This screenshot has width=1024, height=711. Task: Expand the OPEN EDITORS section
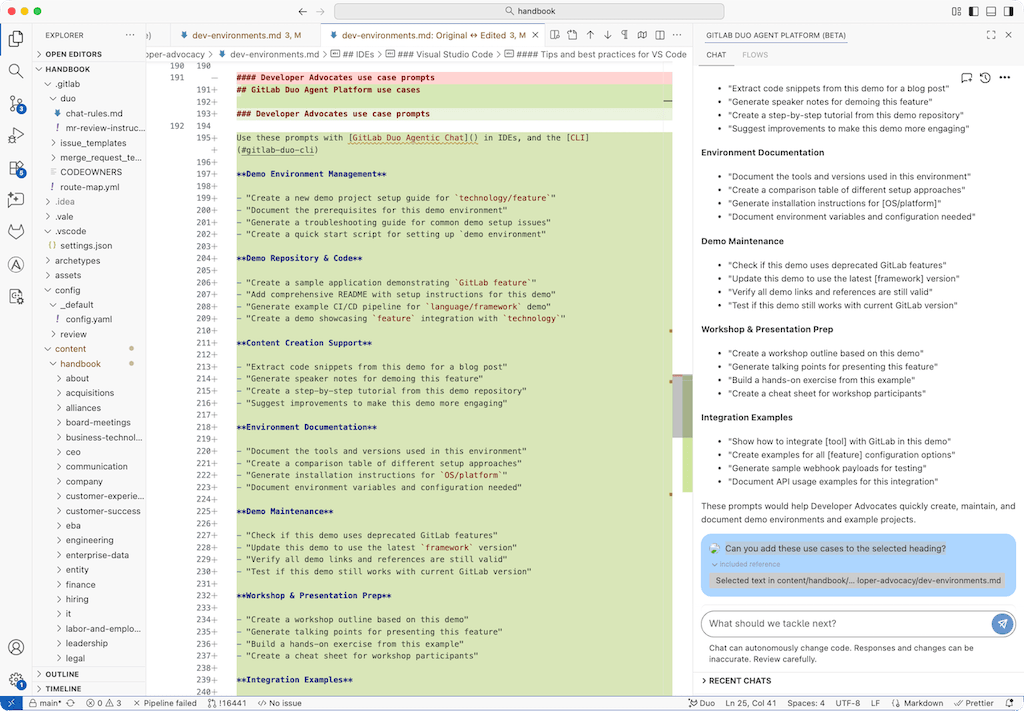[x=89, y=54]
